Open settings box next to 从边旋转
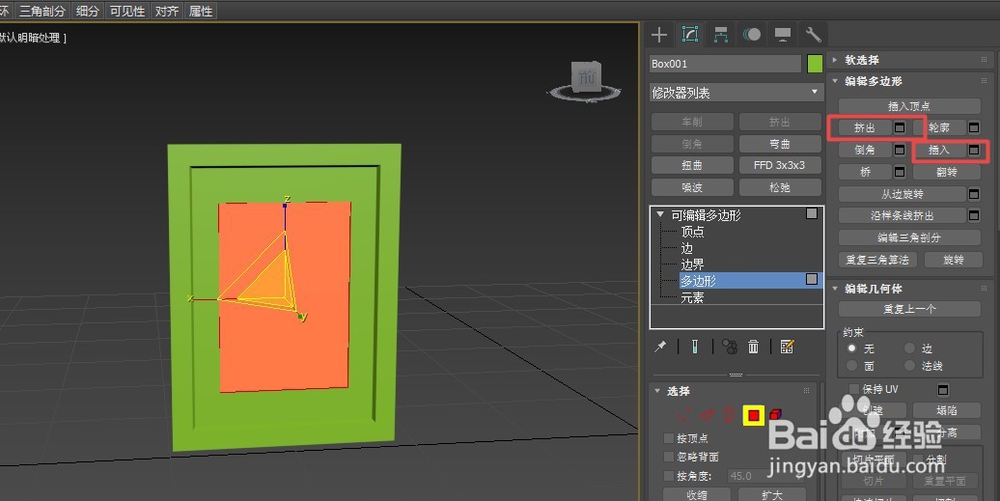The width and height of the screenshot is (1000, 501). (x=974, y=194)
